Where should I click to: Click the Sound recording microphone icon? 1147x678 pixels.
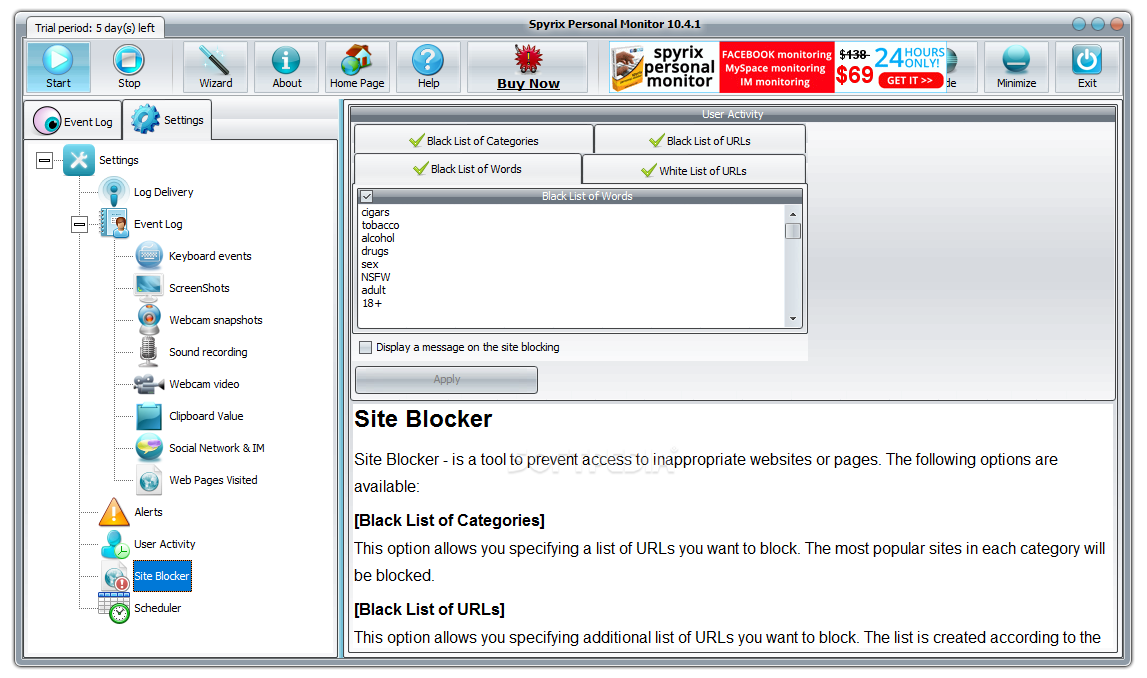pos(148,352)
